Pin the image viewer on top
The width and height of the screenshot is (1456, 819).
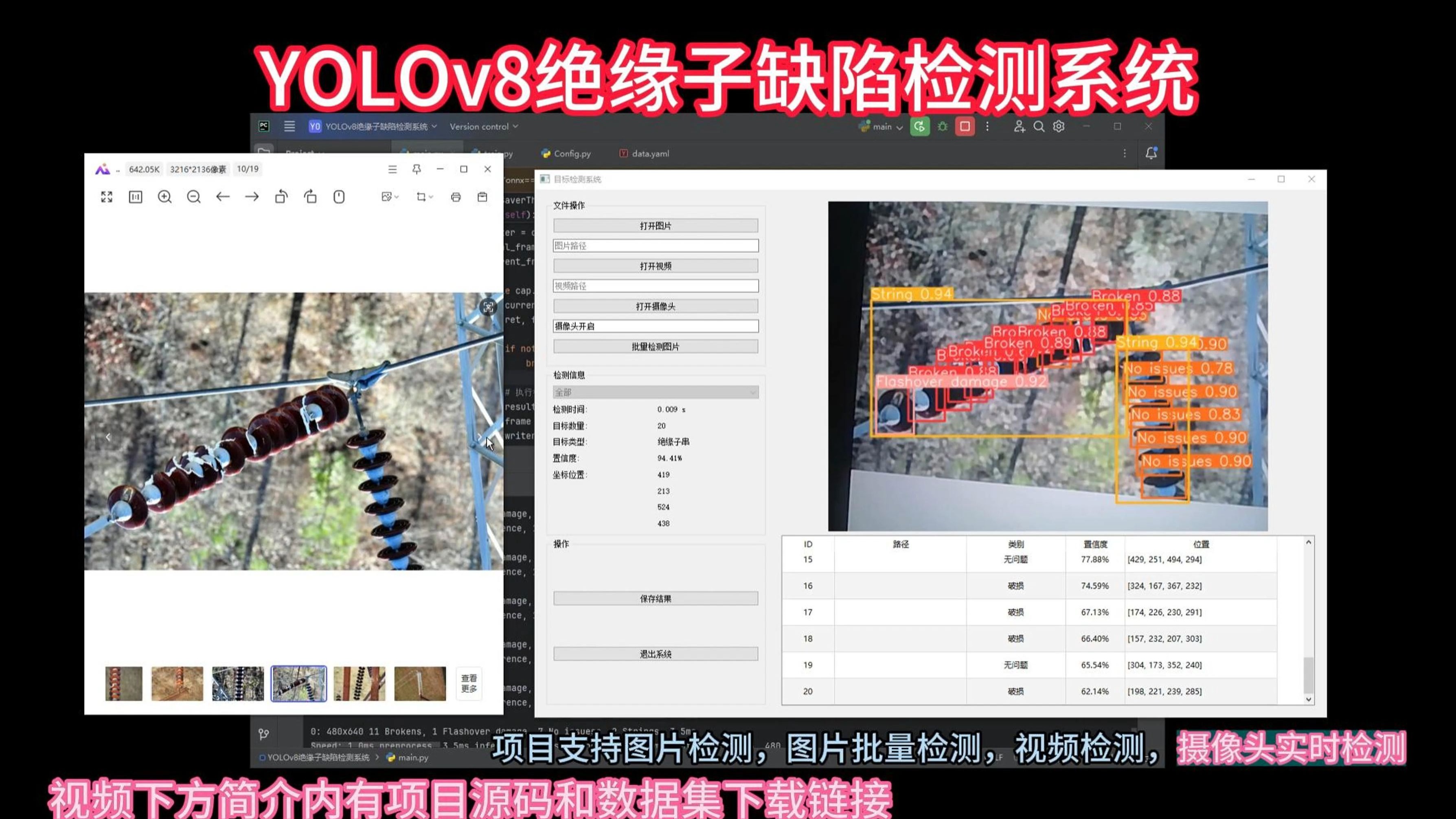point(417,169)
